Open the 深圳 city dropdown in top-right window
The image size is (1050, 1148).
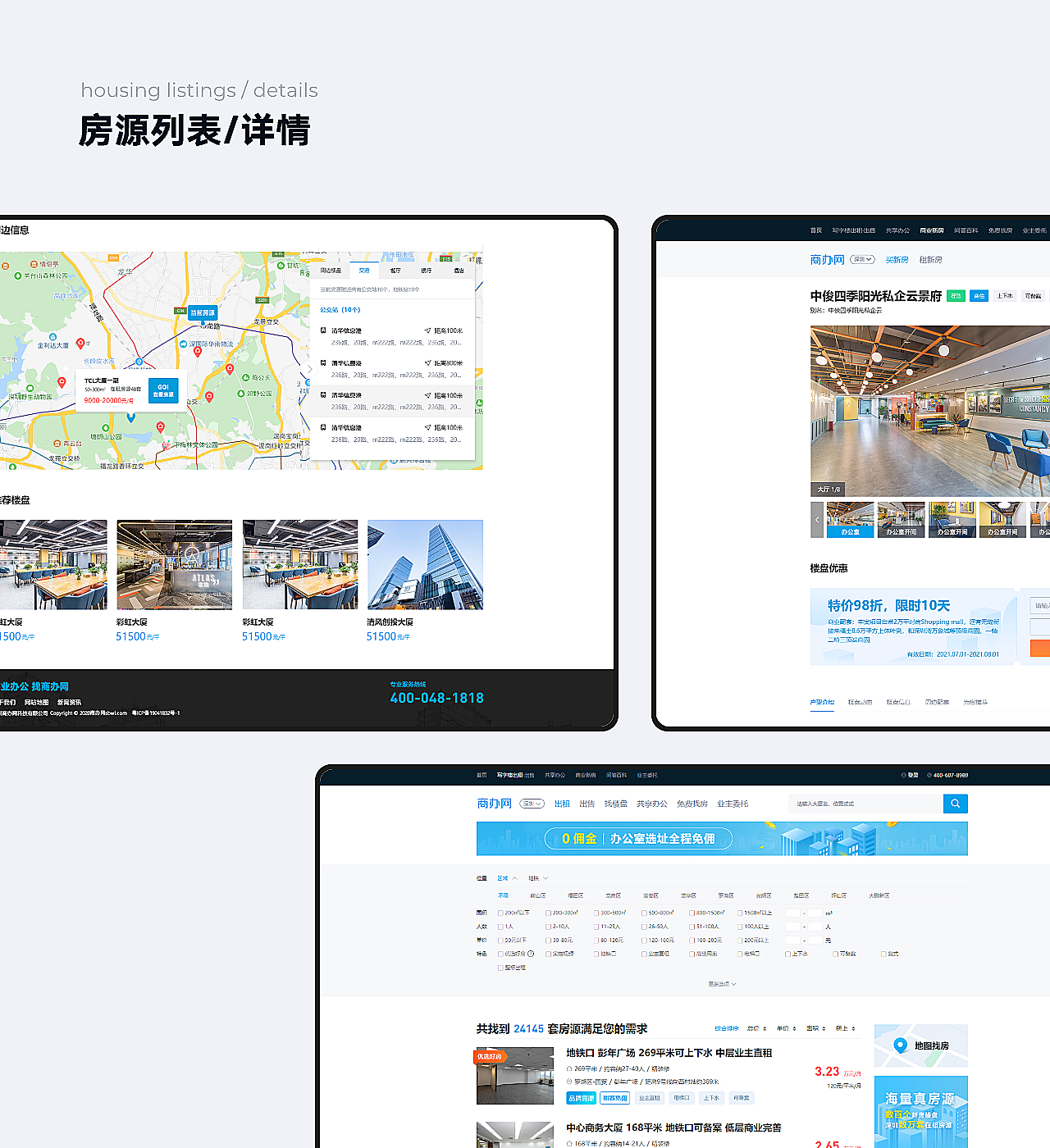tap(862, 259)
